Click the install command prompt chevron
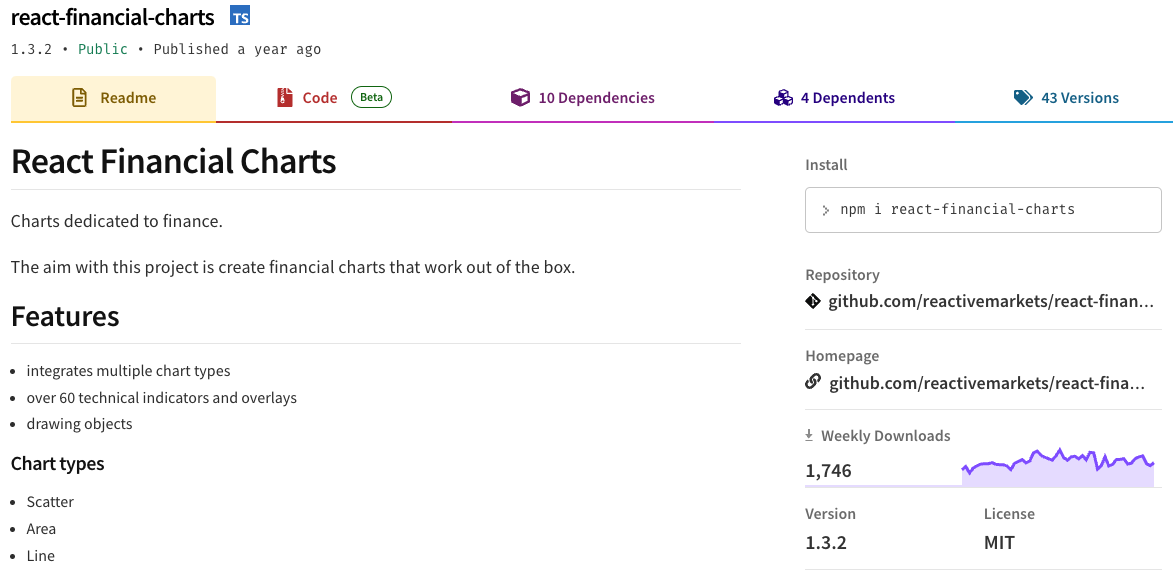This screenshot has height=573, width=1173. pyautogui.click(x=826, y=210)
